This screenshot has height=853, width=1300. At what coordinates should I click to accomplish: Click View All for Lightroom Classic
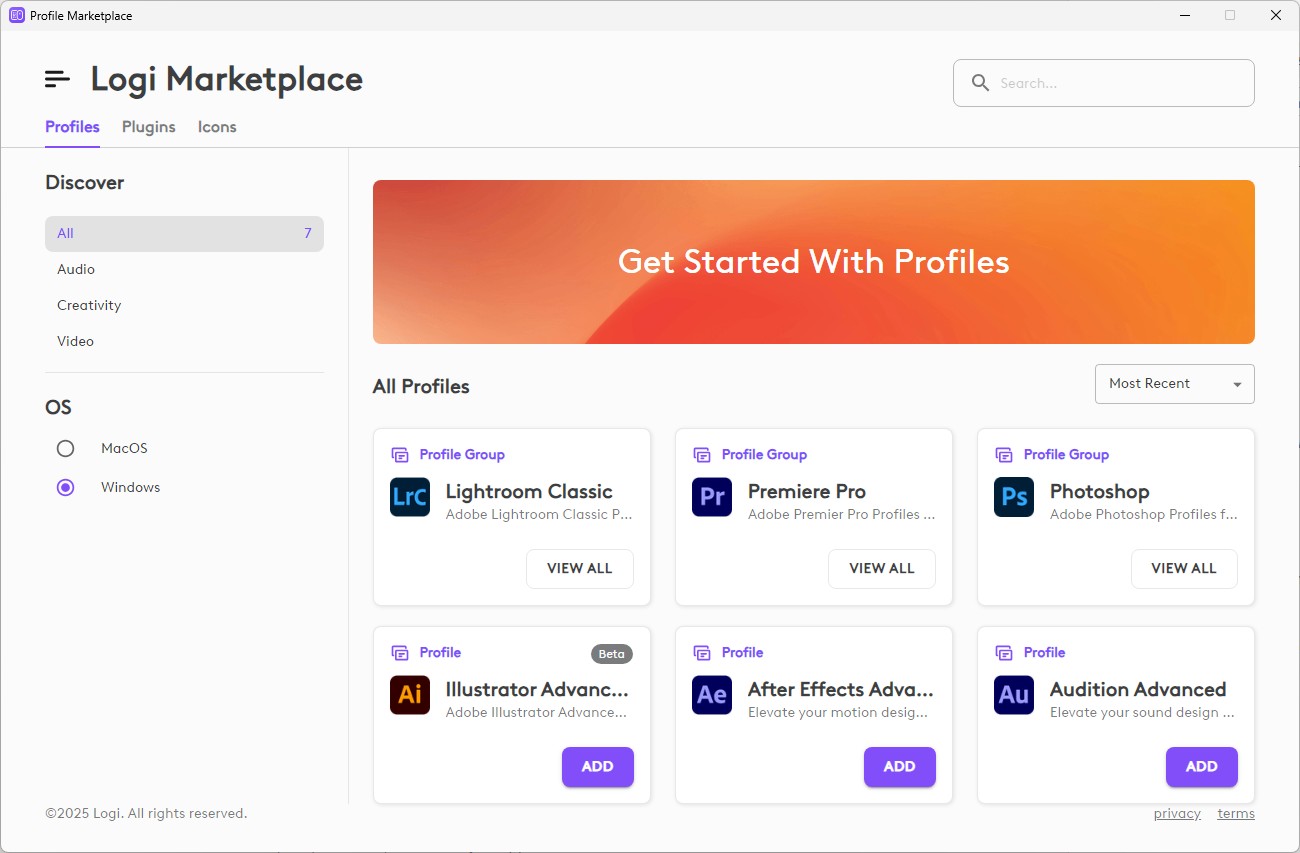pos(579,568)
